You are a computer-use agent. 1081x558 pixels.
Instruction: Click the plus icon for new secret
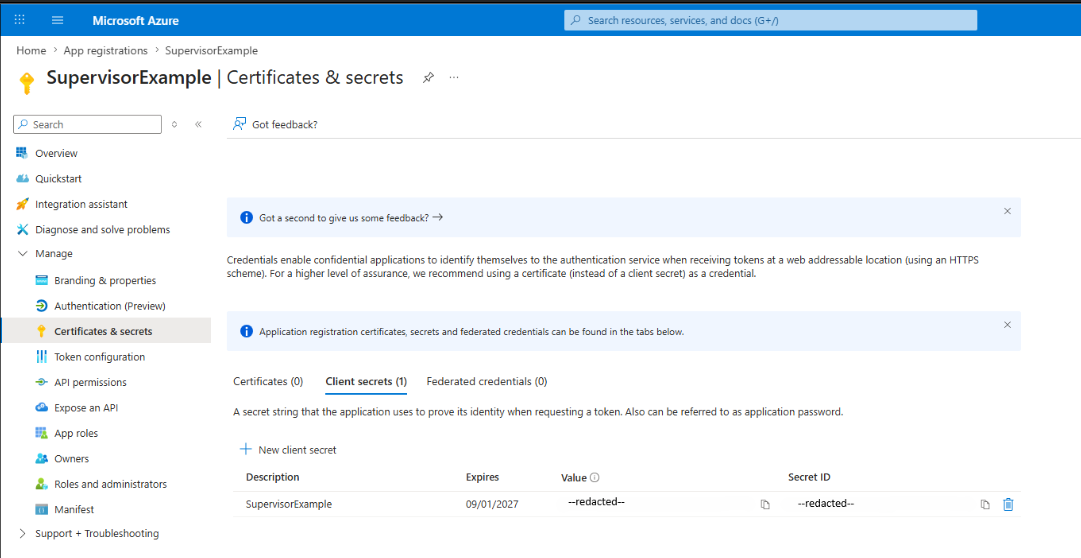point(245,449)
